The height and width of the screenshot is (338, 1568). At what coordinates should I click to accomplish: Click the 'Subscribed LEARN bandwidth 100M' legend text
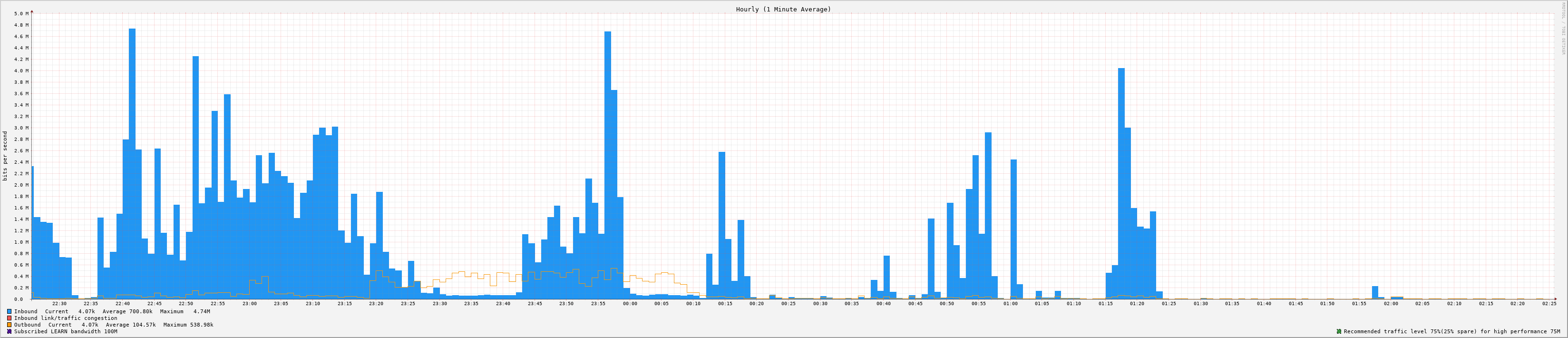tap(66, 331)
